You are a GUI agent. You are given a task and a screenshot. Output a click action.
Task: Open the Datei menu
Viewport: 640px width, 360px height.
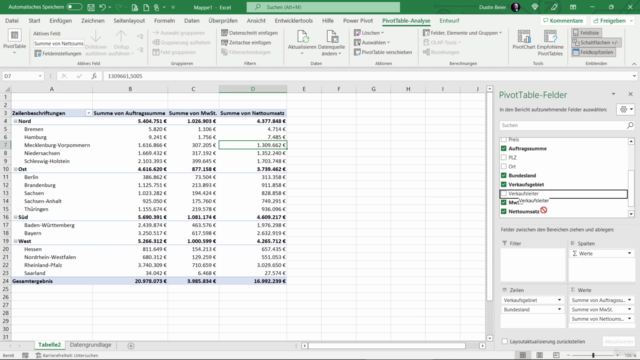pos(12,20)
